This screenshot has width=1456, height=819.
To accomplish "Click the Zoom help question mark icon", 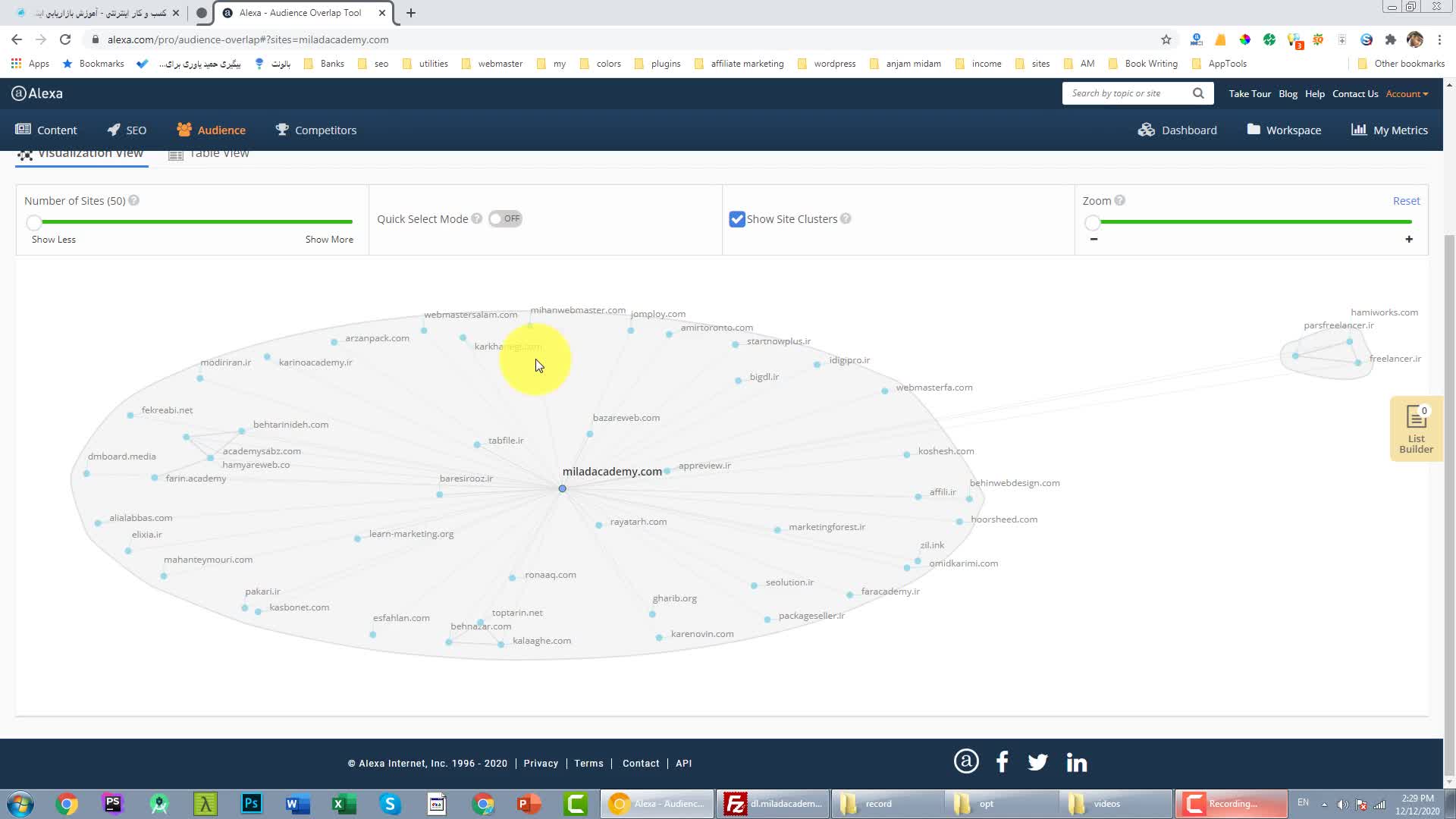I will click(1120, 201).
